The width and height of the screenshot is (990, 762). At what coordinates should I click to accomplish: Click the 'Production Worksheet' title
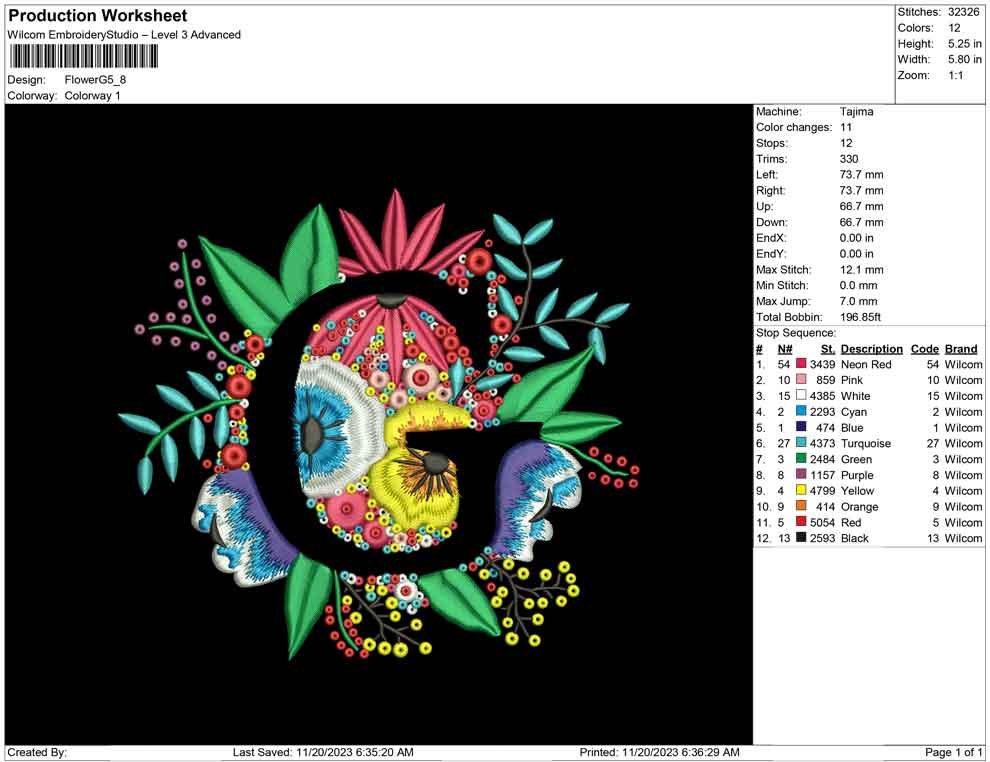tap(97, 16)
